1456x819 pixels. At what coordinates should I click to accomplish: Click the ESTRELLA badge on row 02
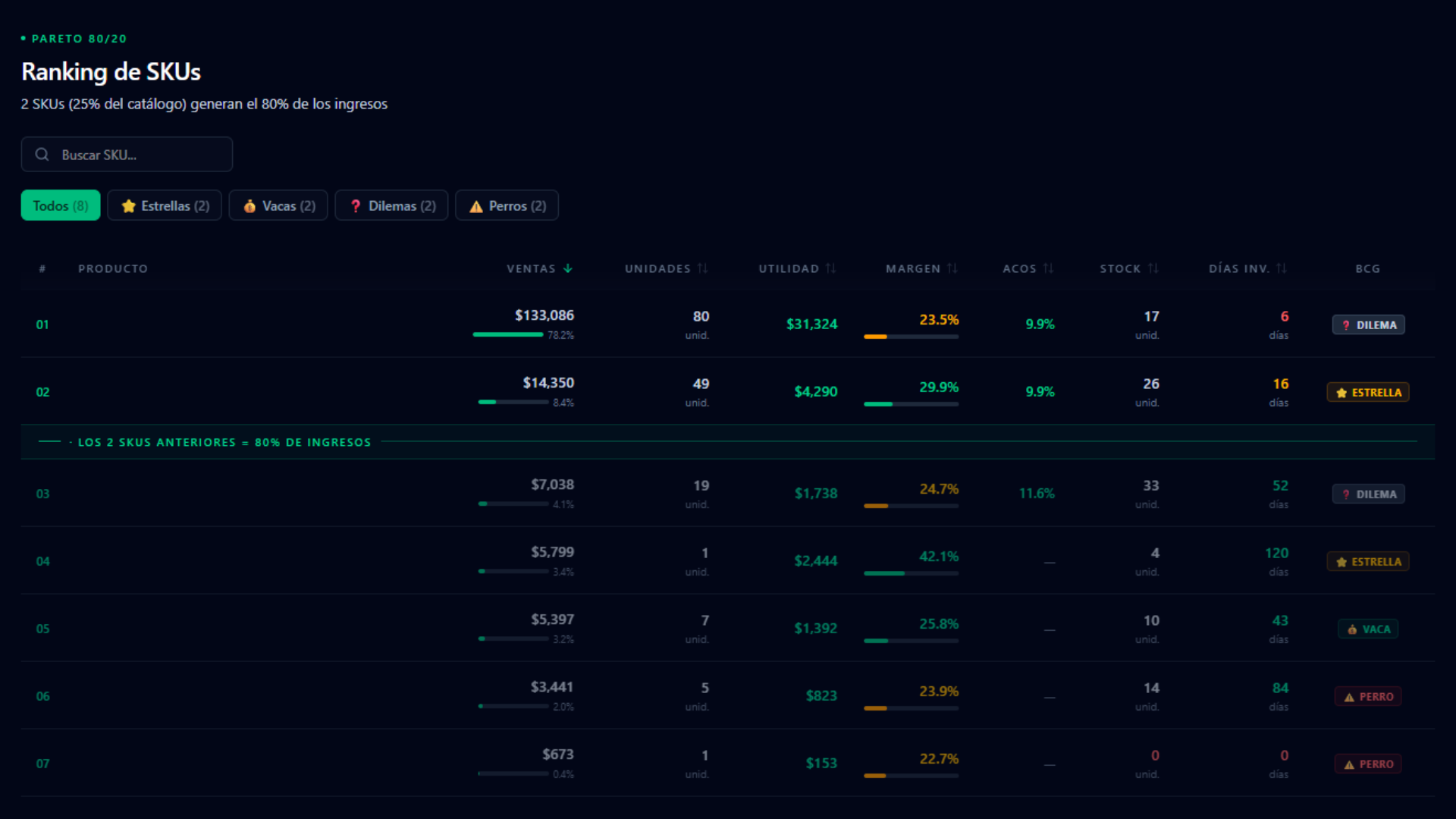point(1368,392)
